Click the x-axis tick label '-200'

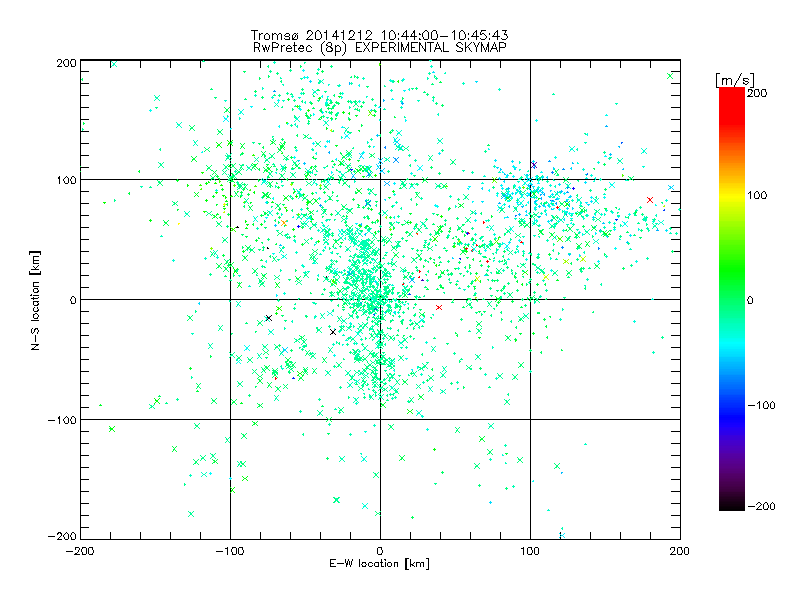pos(80,551)
